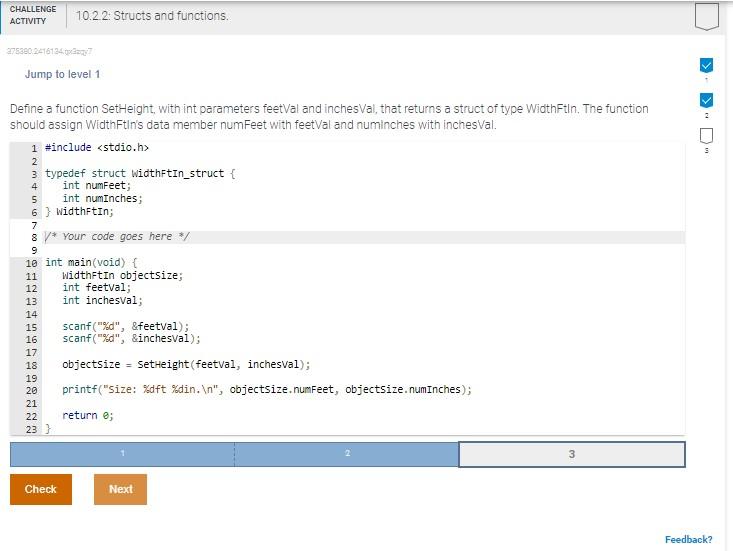
Task: Click the 'int feetVal;' declaration line
Action: point(97,287)
